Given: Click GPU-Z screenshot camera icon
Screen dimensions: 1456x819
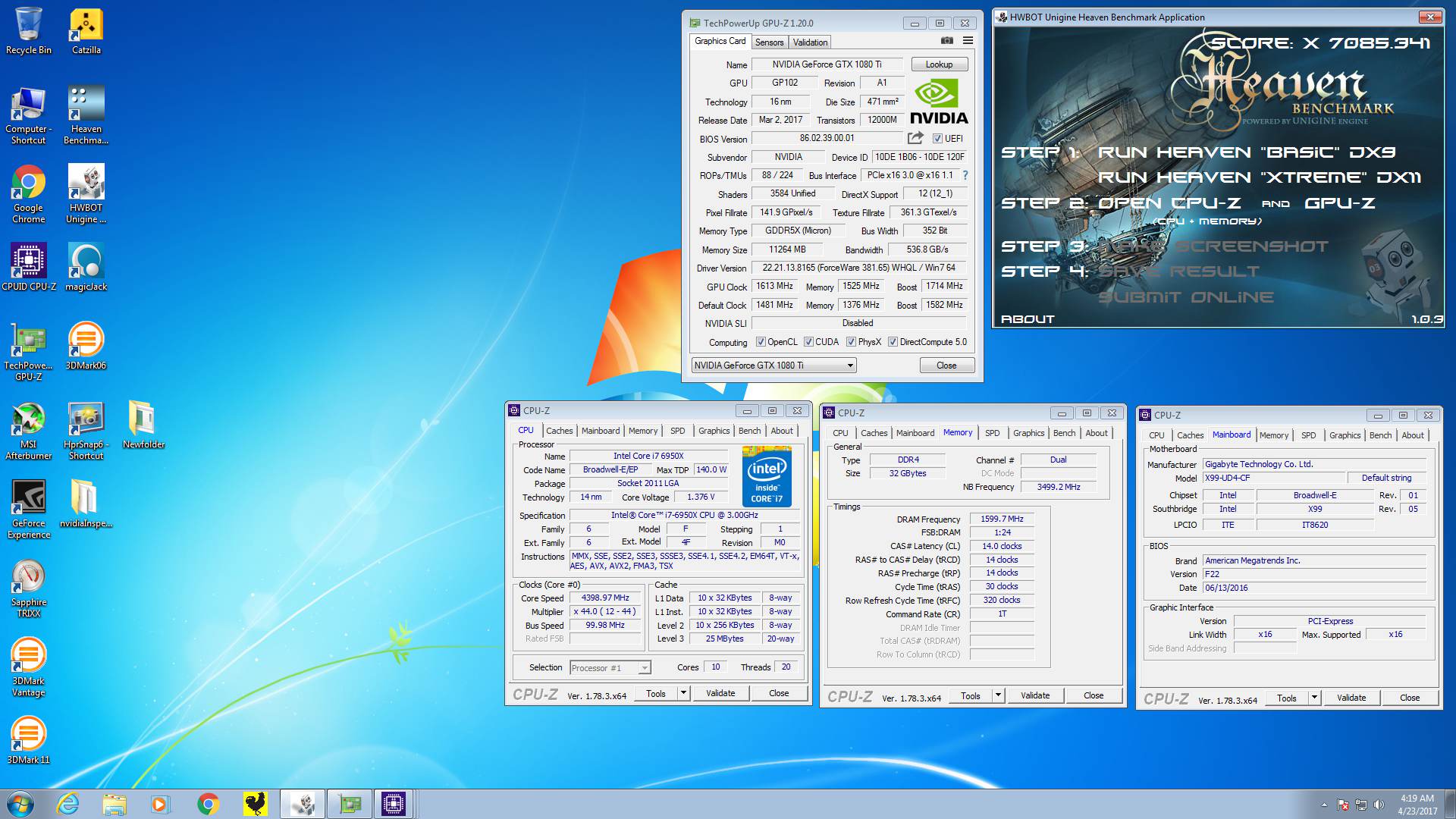Looking at the screenshot, I should pyautogui.click(x=947, y=41).
